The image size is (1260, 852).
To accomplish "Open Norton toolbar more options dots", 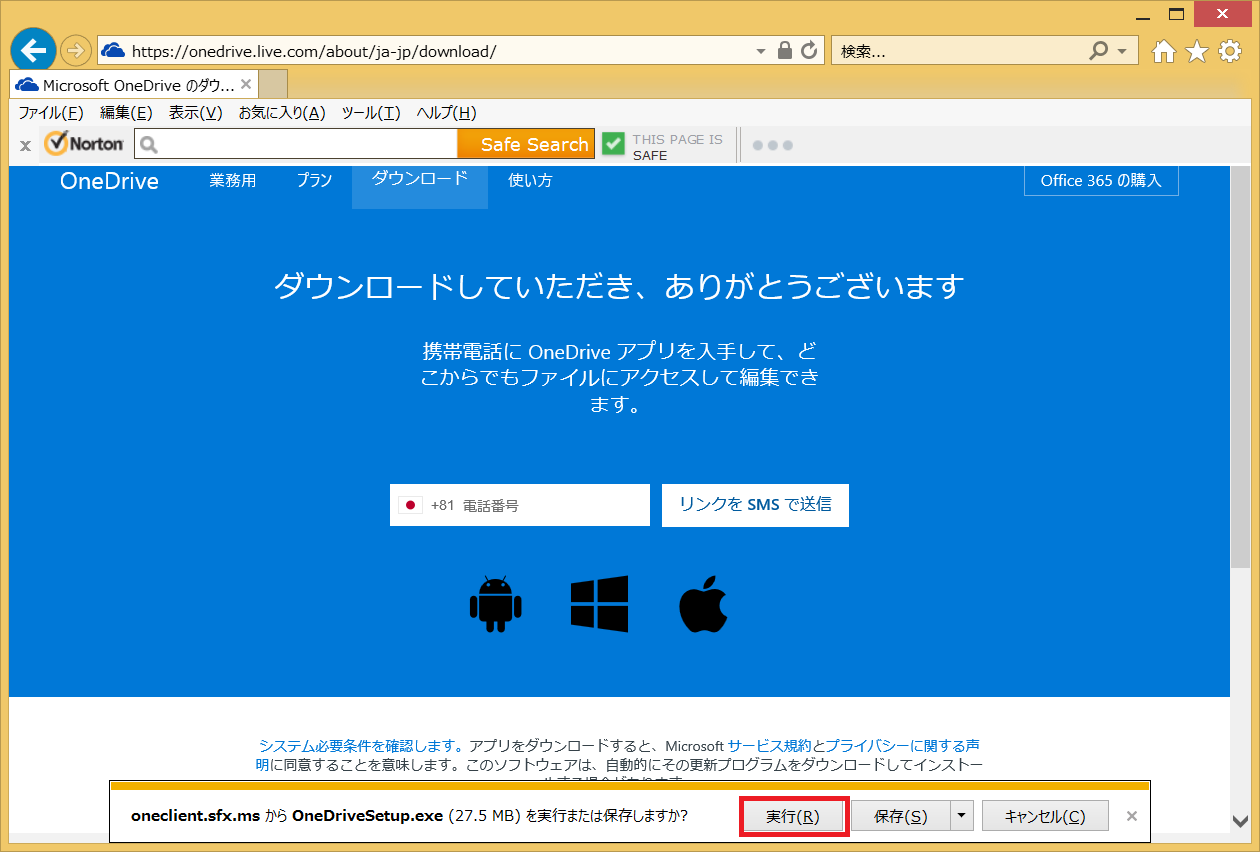I will (773, 145).
